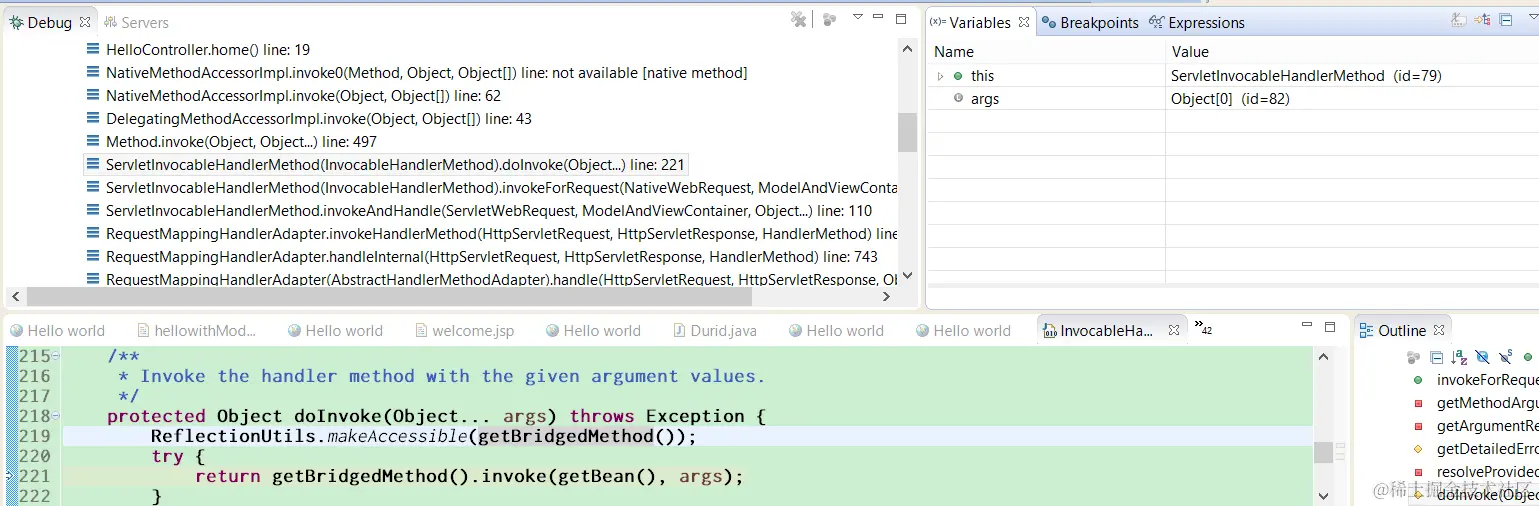Image resolution: width=1539 pixels, height=506 pixels.
Task: Open the Debug view menu triangle
Action: click(857, 17)
